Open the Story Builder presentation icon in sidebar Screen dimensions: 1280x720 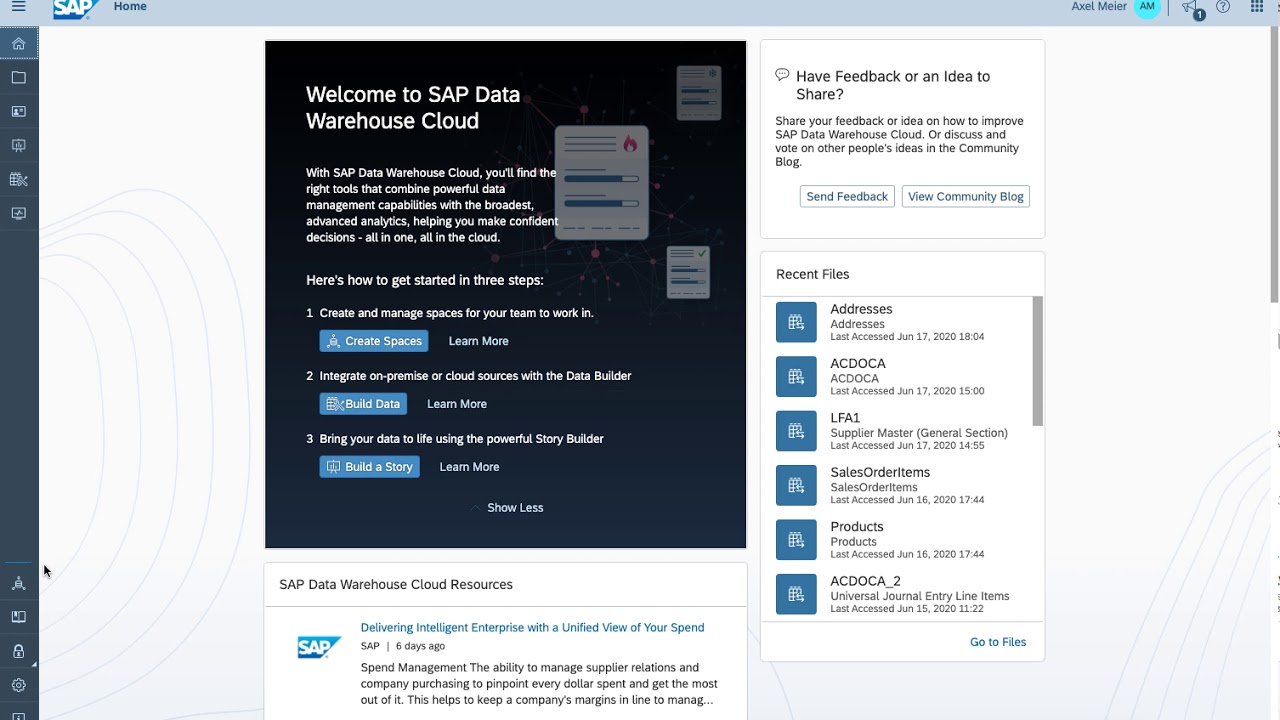point(18,145)
